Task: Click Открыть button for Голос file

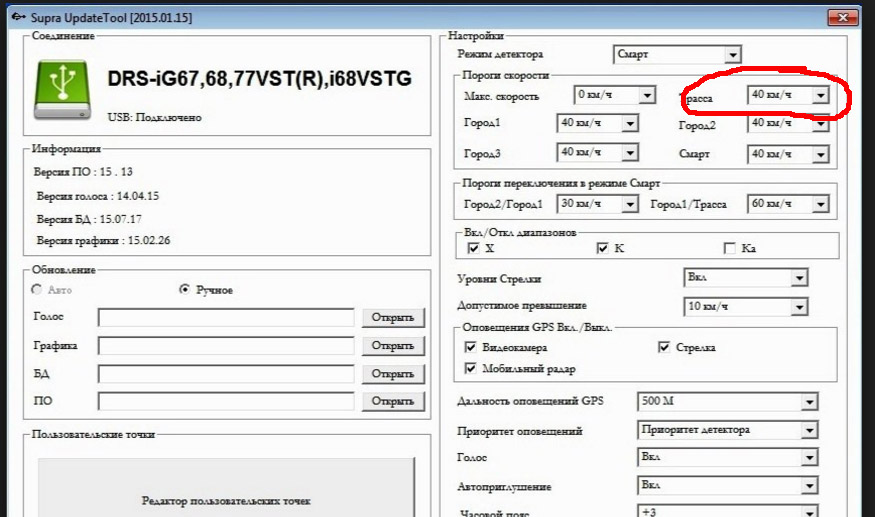Action: click(x=393, y=317)
